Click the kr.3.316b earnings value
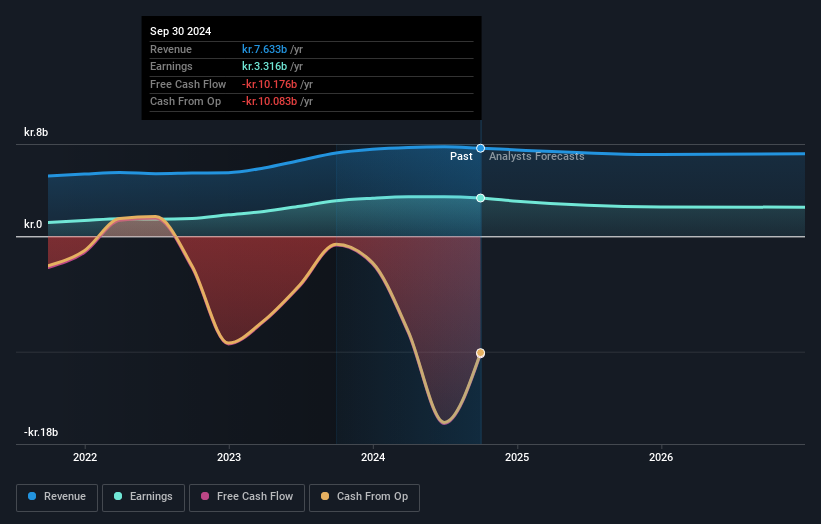The image size is (821, 524). coord(264,66)
